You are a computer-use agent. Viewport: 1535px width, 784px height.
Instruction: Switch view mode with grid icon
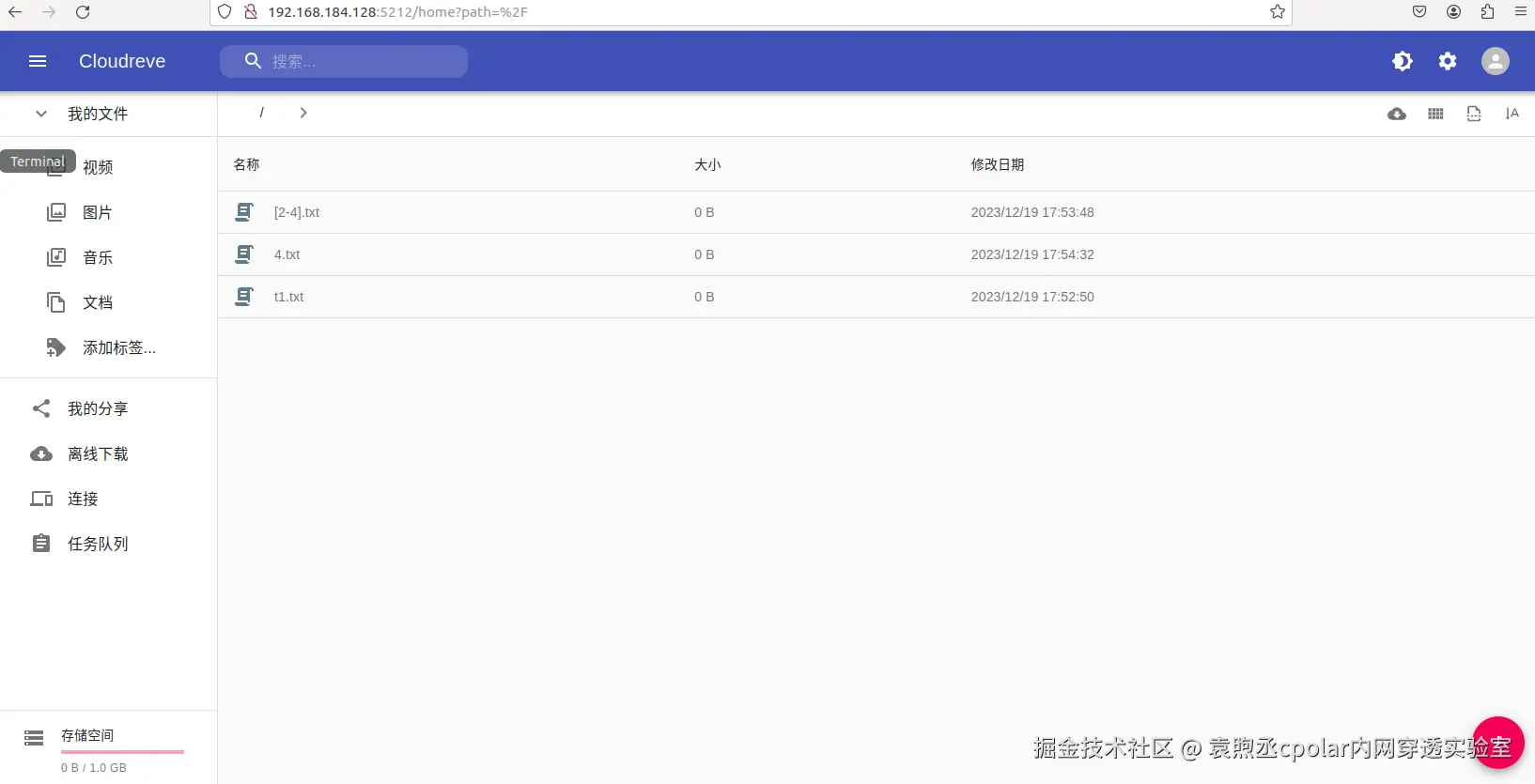point(1435,114)
